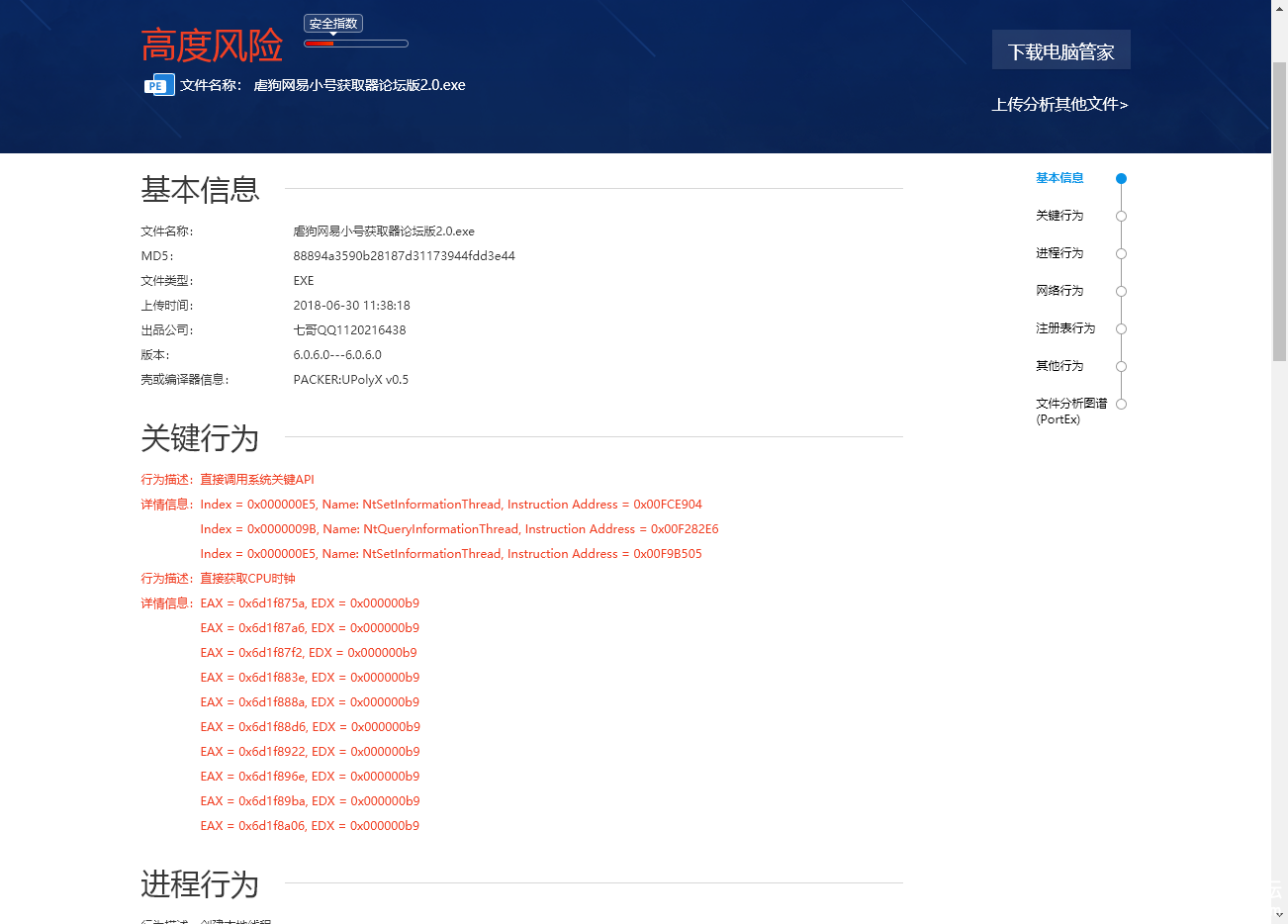
Task: Click the 出品公司 field label
Action: tap(167, 330)
